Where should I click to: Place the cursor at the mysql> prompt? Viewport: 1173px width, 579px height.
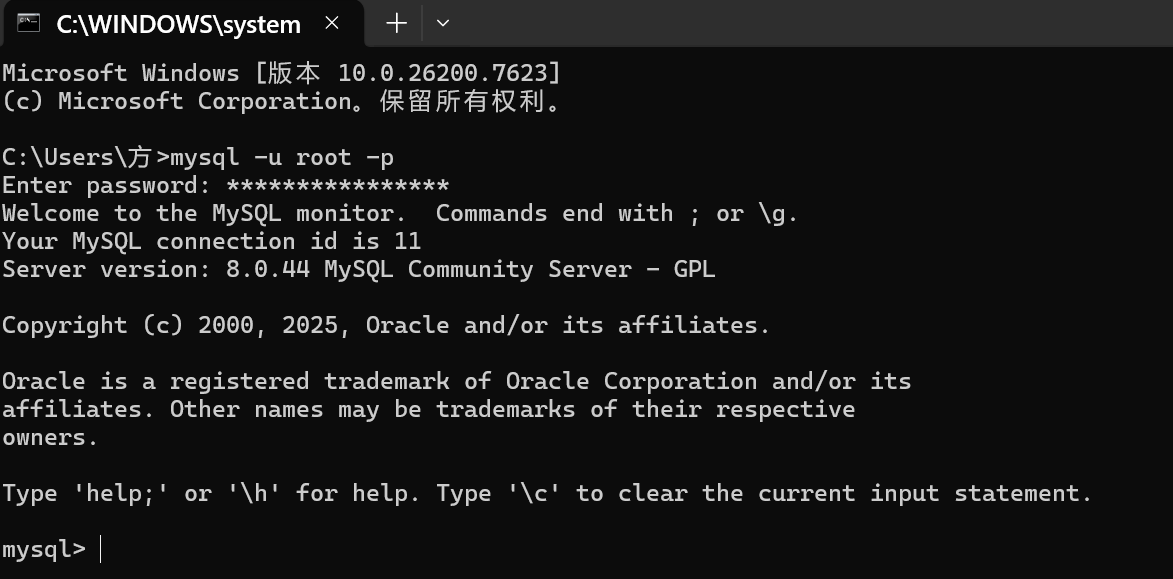(100, 550)
